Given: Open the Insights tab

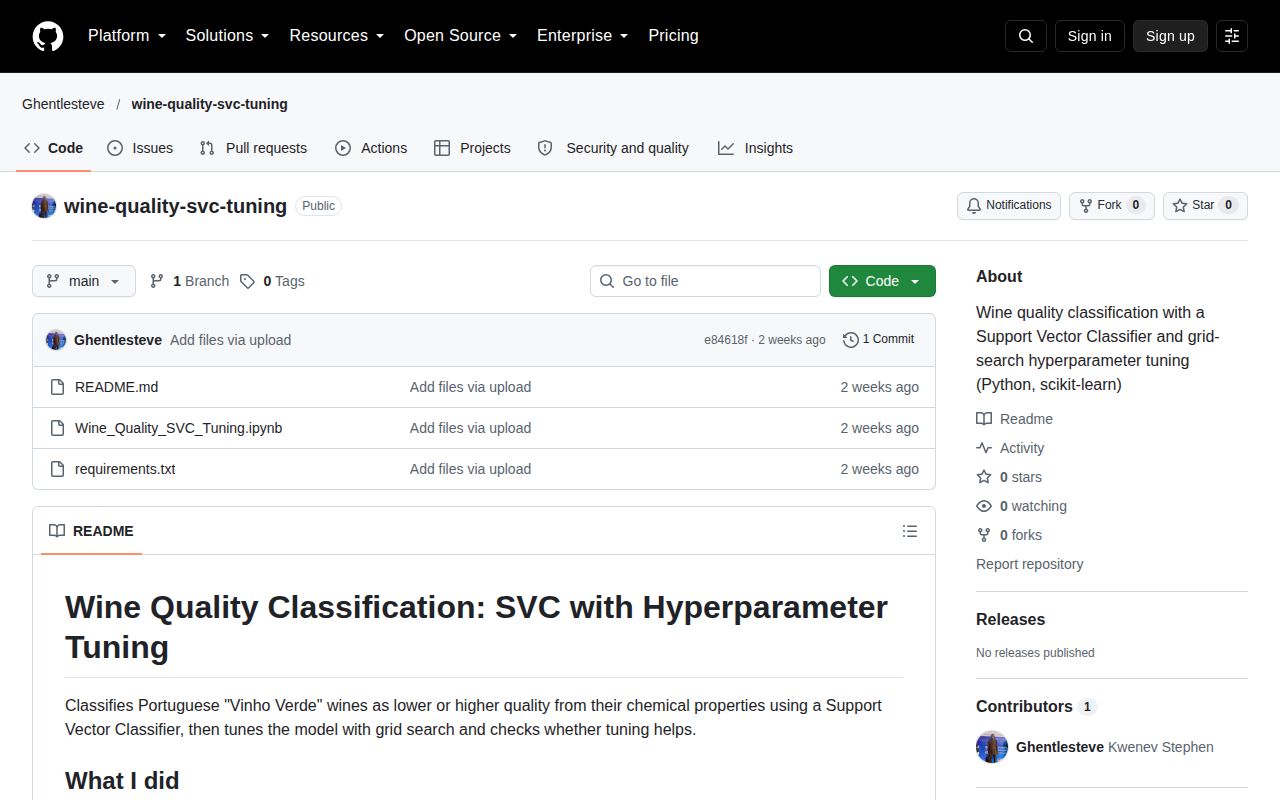Looking at the screenshot, I should pos(756,148).
